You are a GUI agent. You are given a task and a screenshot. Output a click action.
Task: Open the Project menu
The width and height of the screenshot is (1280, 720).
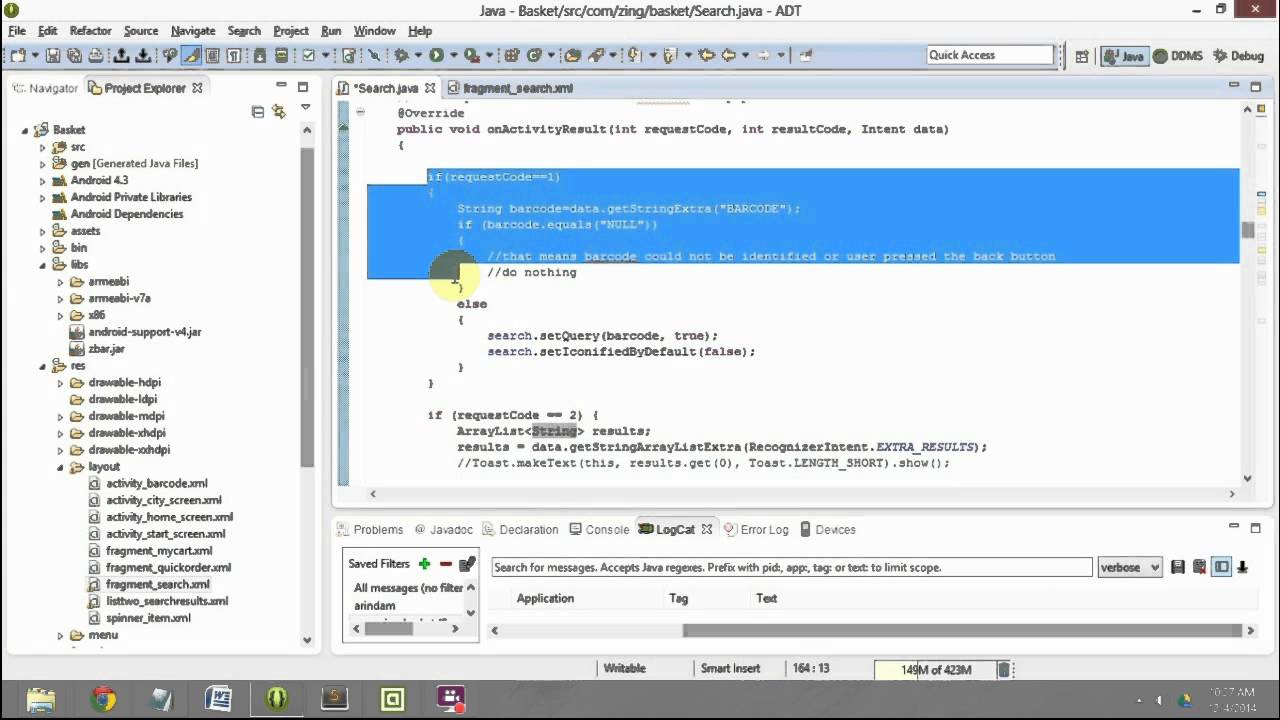pyautogui.click(x=291, y=31)
